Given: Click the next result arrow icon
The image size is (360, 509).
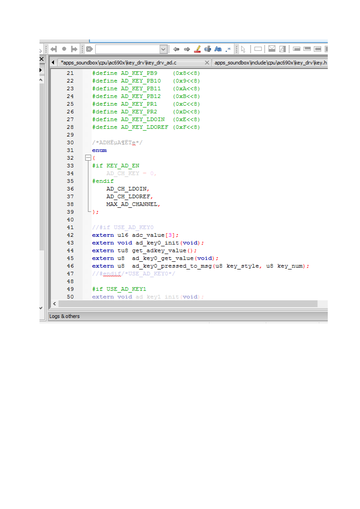Looking at the screenshot, I should [187, 49].
